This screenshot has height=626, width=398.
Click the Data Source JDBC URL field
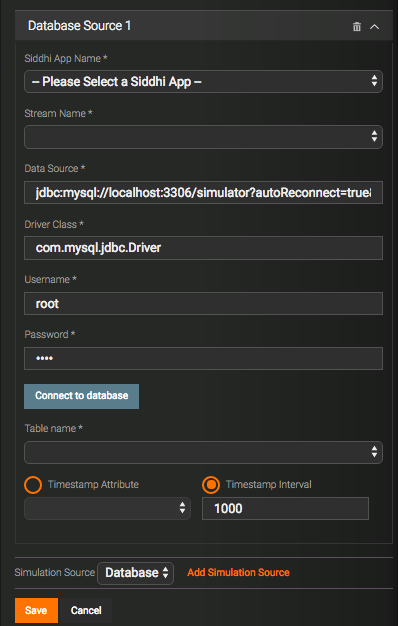[x=203, y=192]
